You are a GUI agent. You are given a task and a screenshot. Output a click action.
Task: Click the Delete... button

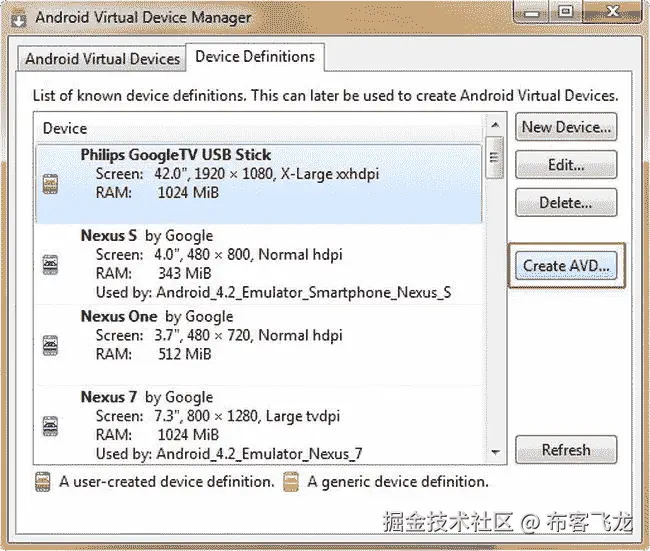(566, 203)
